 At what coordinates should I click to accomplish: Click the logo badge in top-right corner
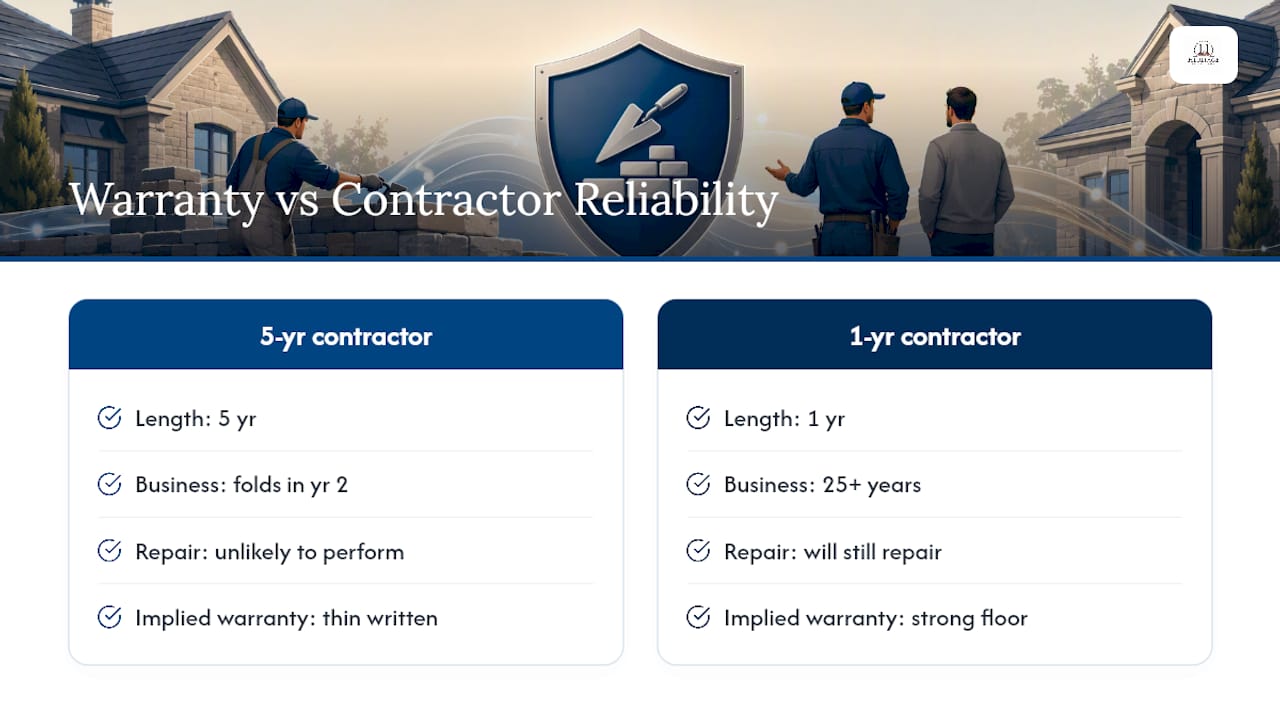point(1203,55)
